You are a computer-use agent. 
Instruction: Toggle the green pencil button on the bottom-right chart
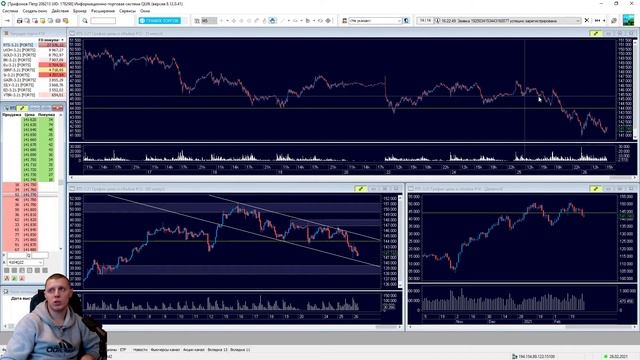(596, 189)
